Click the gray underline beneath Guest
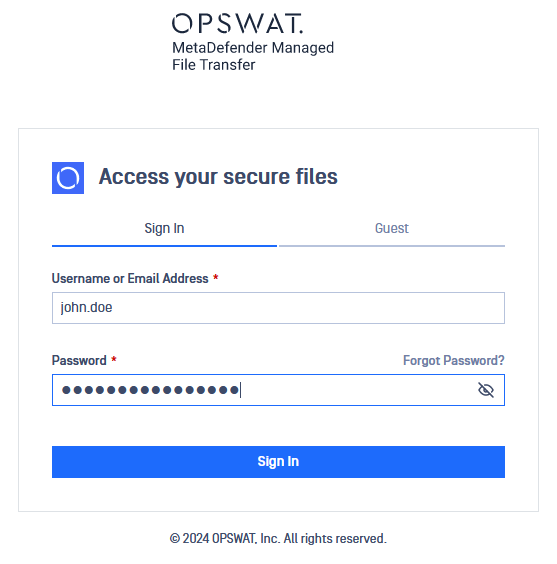 392,246
